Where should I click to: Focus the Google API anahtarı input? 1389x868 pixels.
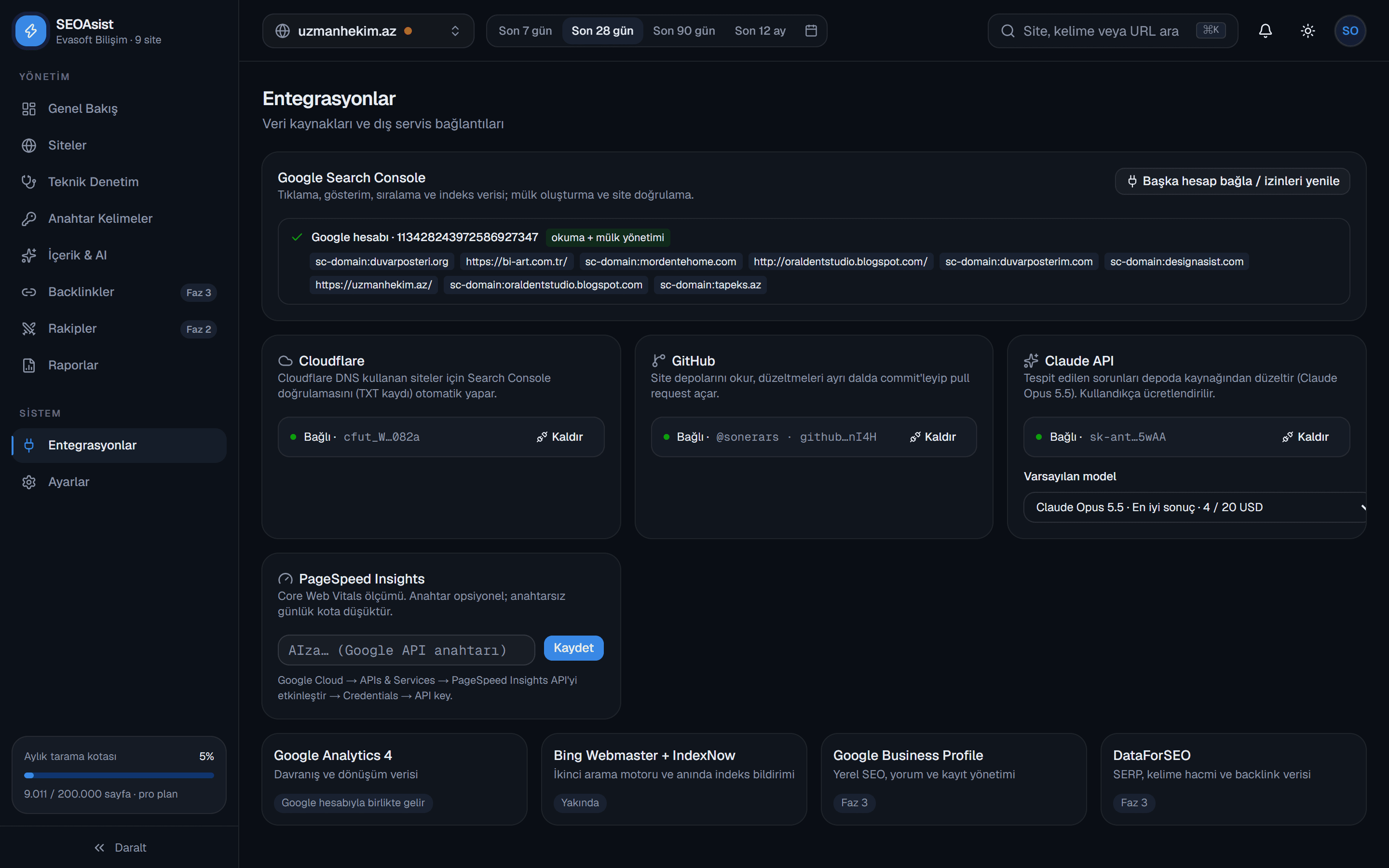click(407, 650)
